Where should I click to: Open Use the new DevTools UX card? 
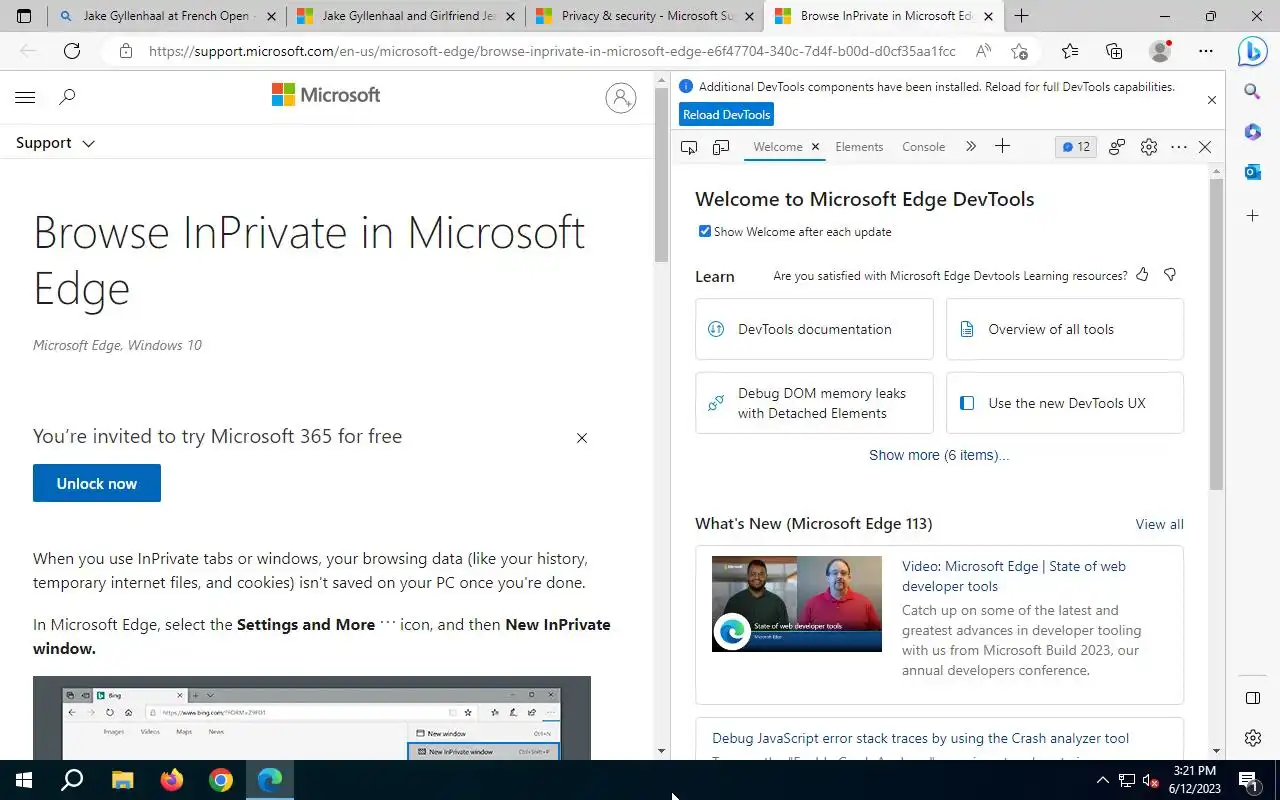point(1065,403)
